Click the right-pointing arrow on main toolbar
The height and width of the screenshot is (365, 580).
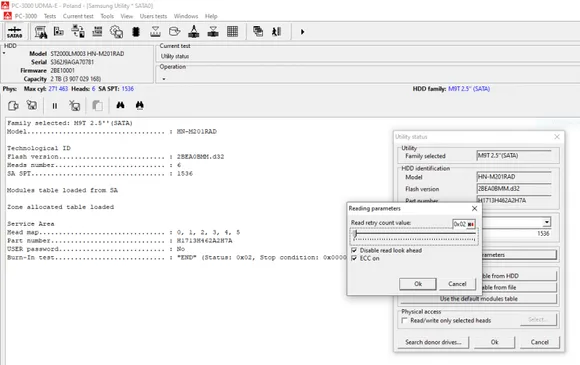click(x=302, y=32)
